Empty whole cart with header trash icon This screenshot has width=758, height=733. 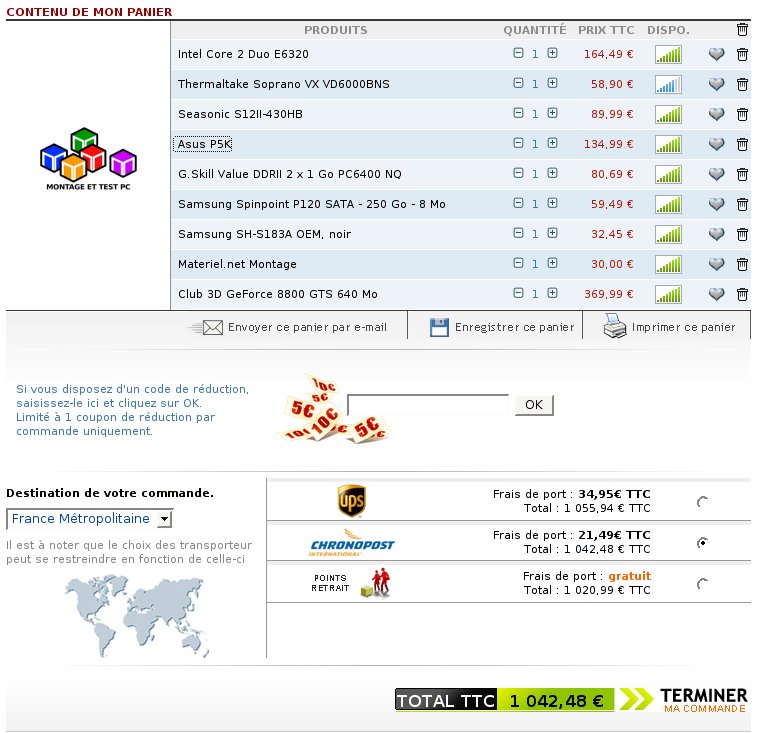click(x=742, y=29)
